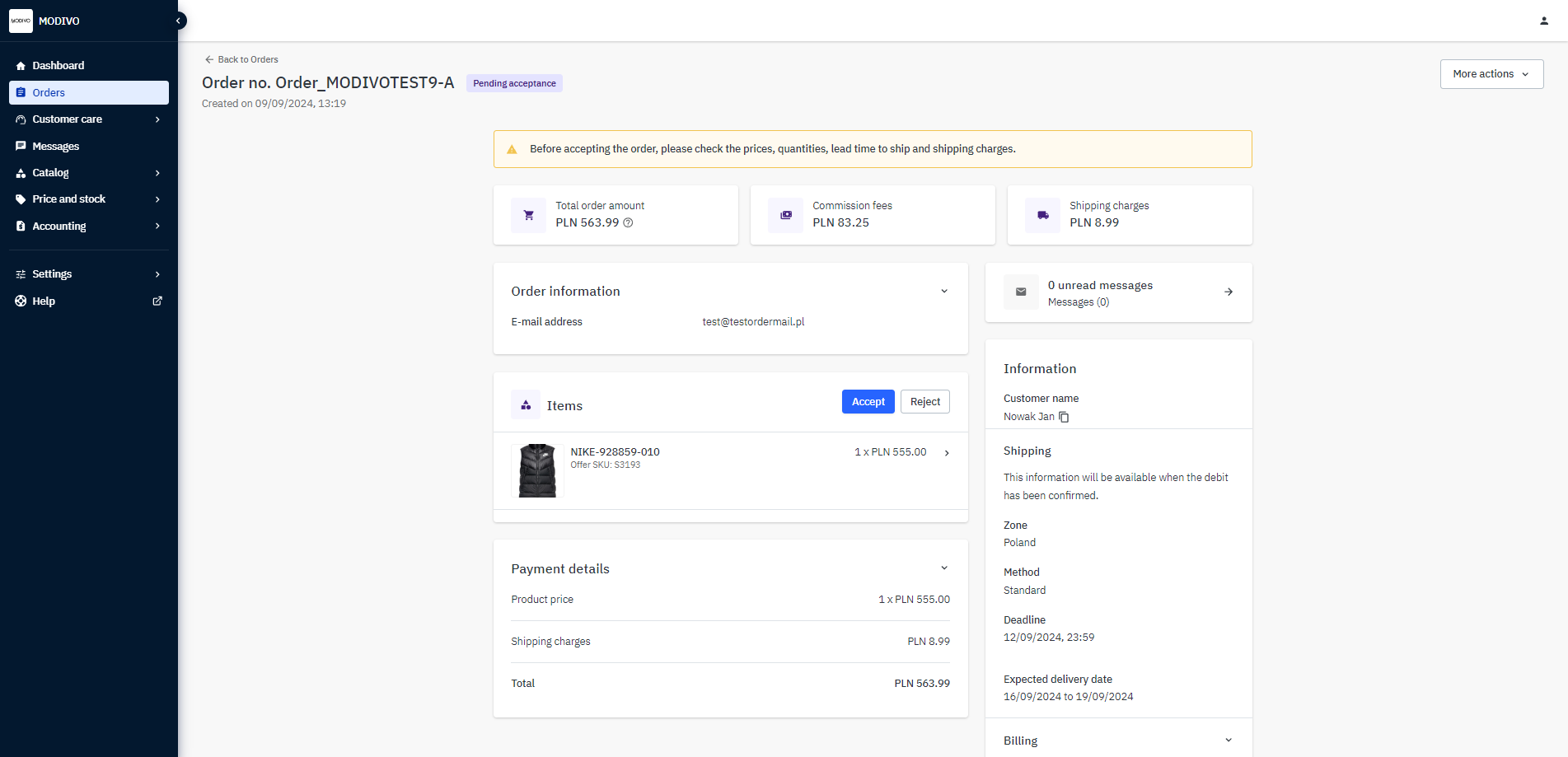Expand the Customer care submenu
Image resolution: width=1568 pixels, height=757 pixels.
pos(157,119)
